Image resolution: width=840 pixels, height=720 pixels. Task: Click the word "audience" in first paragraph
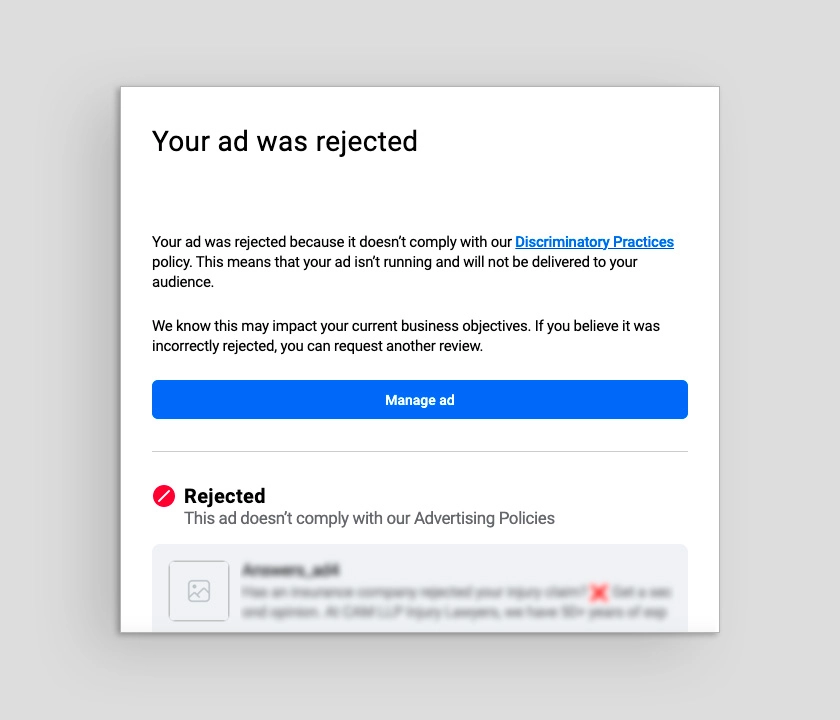point(183,282)
